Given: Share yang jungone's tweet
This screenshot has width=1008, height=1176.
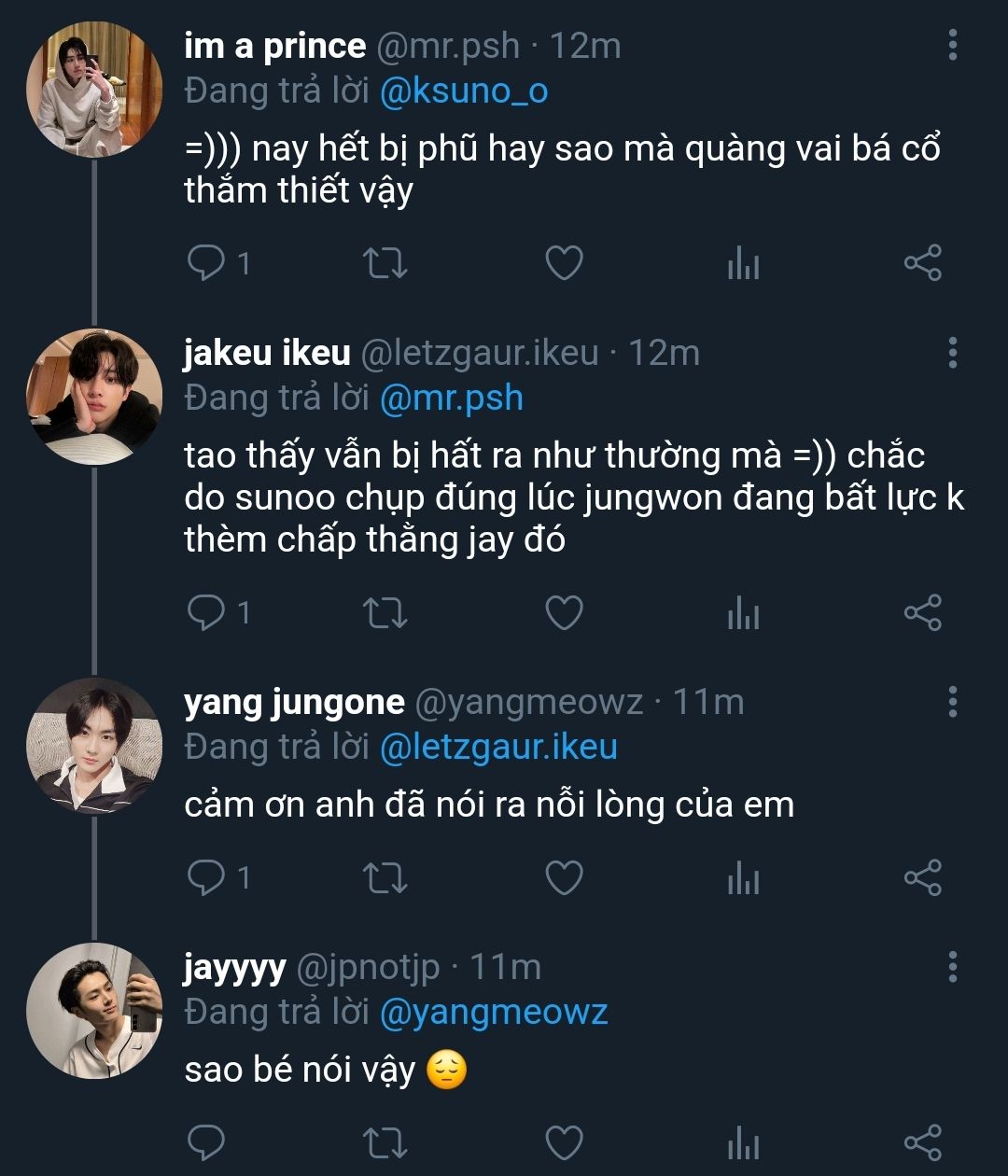Looking at the screenshot, I should tap(922, 877).
